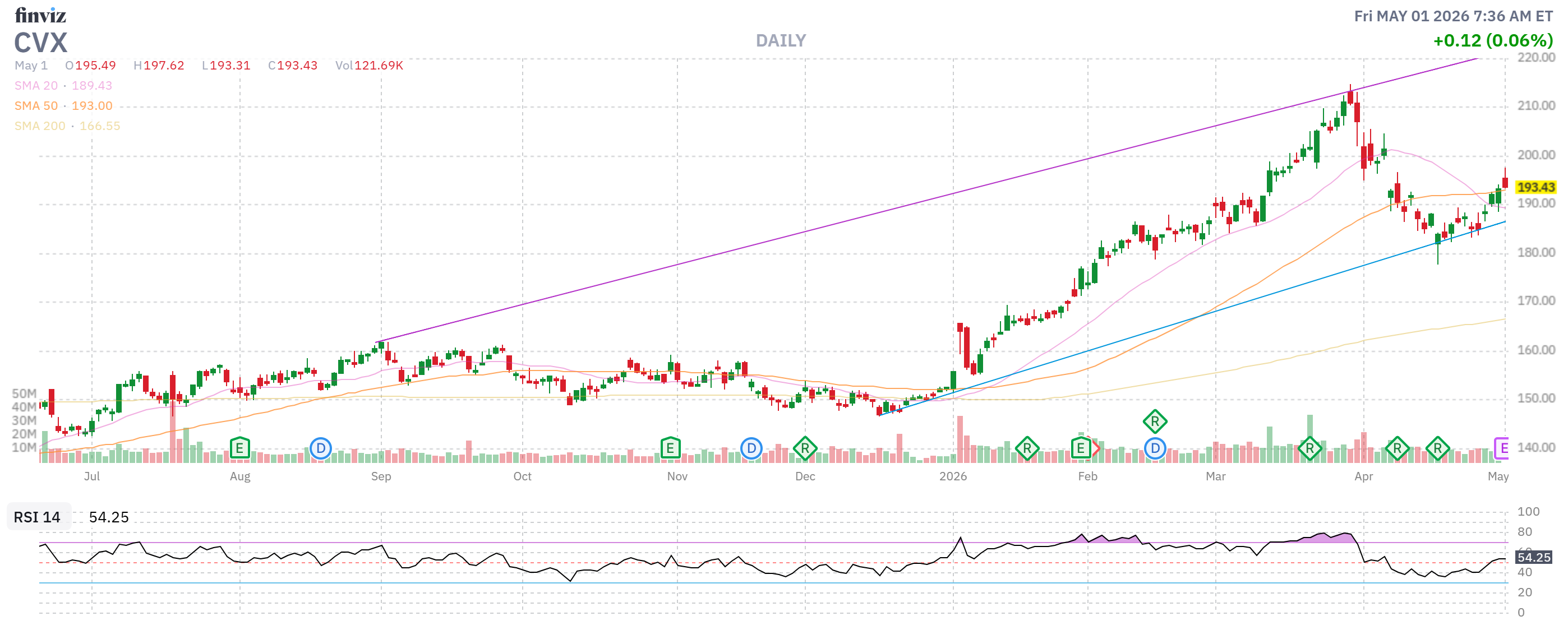Click the CVX ticker symbol
This screenshot has width=1568, height=630.
pos(41,43)
